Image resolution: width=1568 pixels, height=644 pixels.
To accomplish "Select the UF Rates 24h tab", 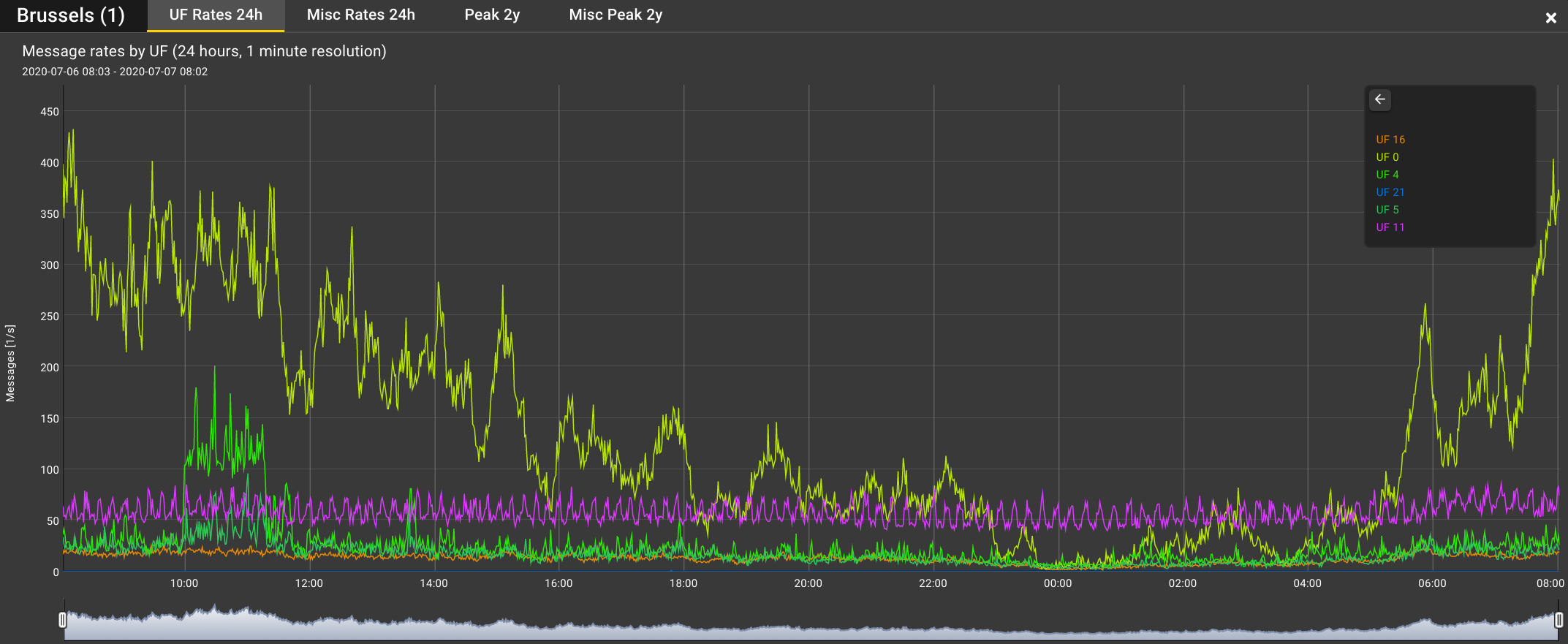I will [216, 15].
